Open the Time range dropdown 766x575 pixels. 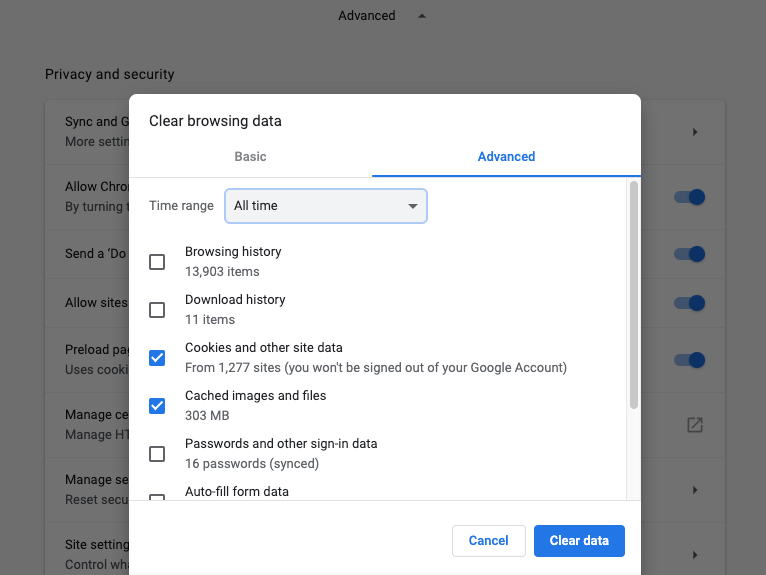[x=326, y=206]
